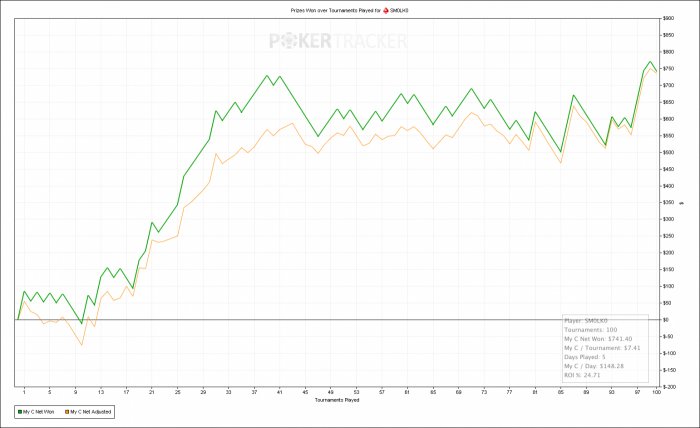Click the 'Days Played: 5' stat
700x428 pixels.
click(x=584, y=357)
